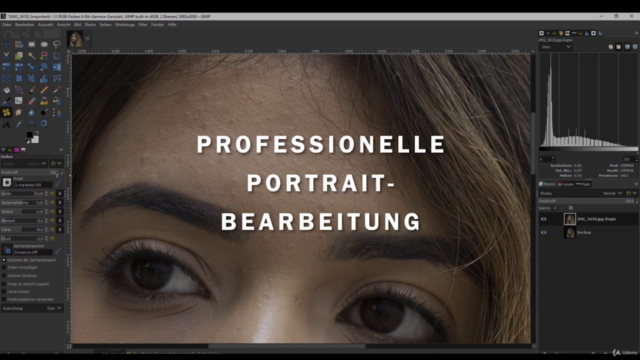Select the Measure compass tool
The width and height of the screenshot is (640, 360).
[31, 124]
